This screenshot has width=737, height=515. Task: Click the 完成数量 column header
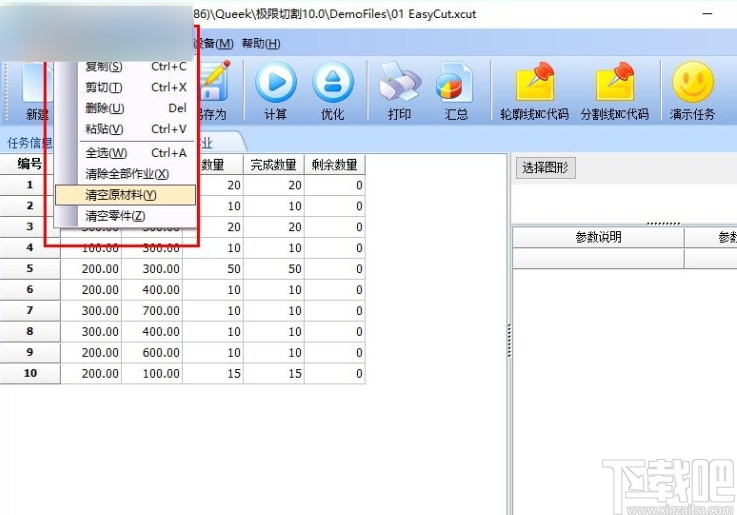274,164
